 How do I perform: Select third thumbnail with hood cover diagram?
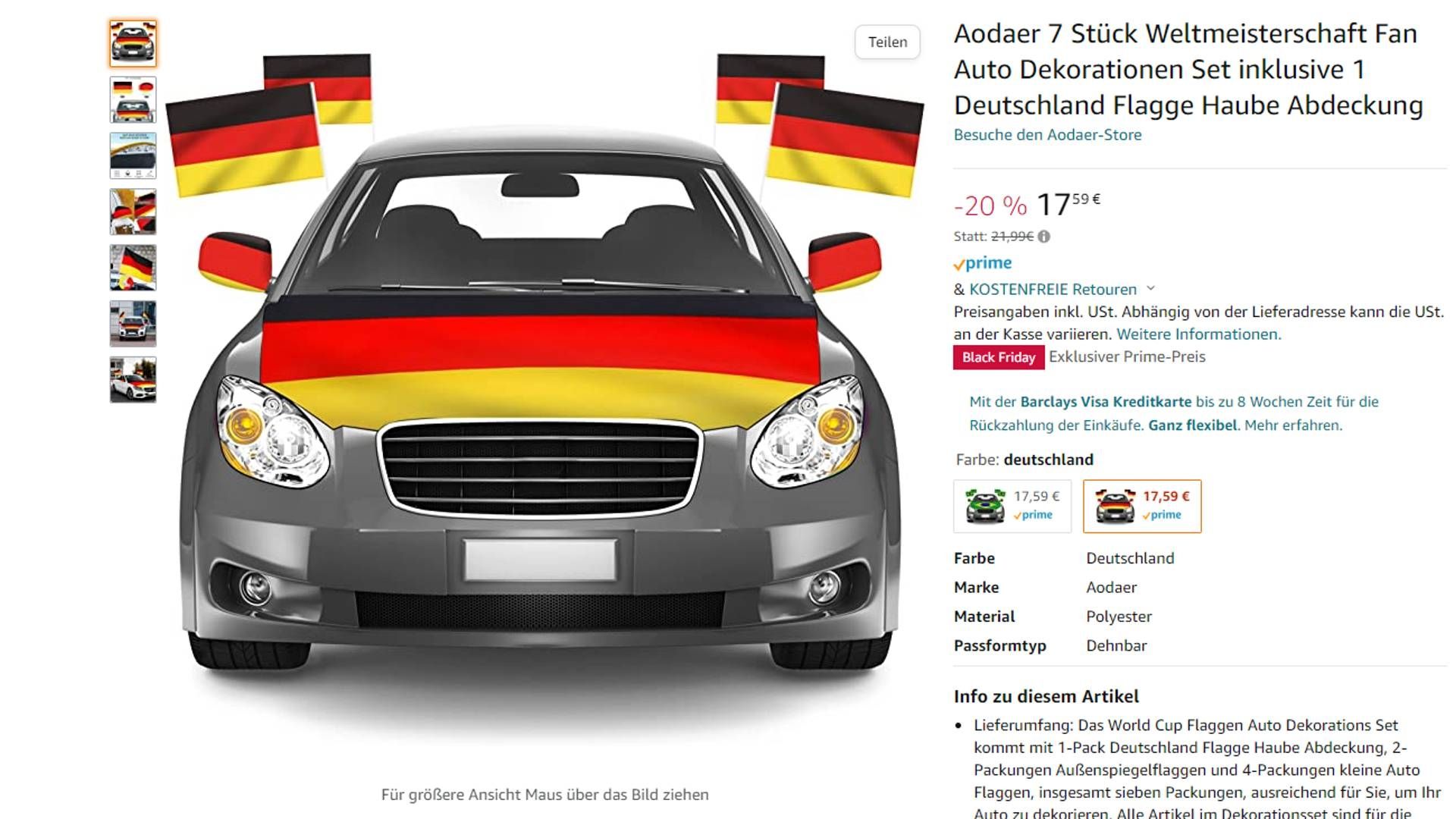[133, 155]
